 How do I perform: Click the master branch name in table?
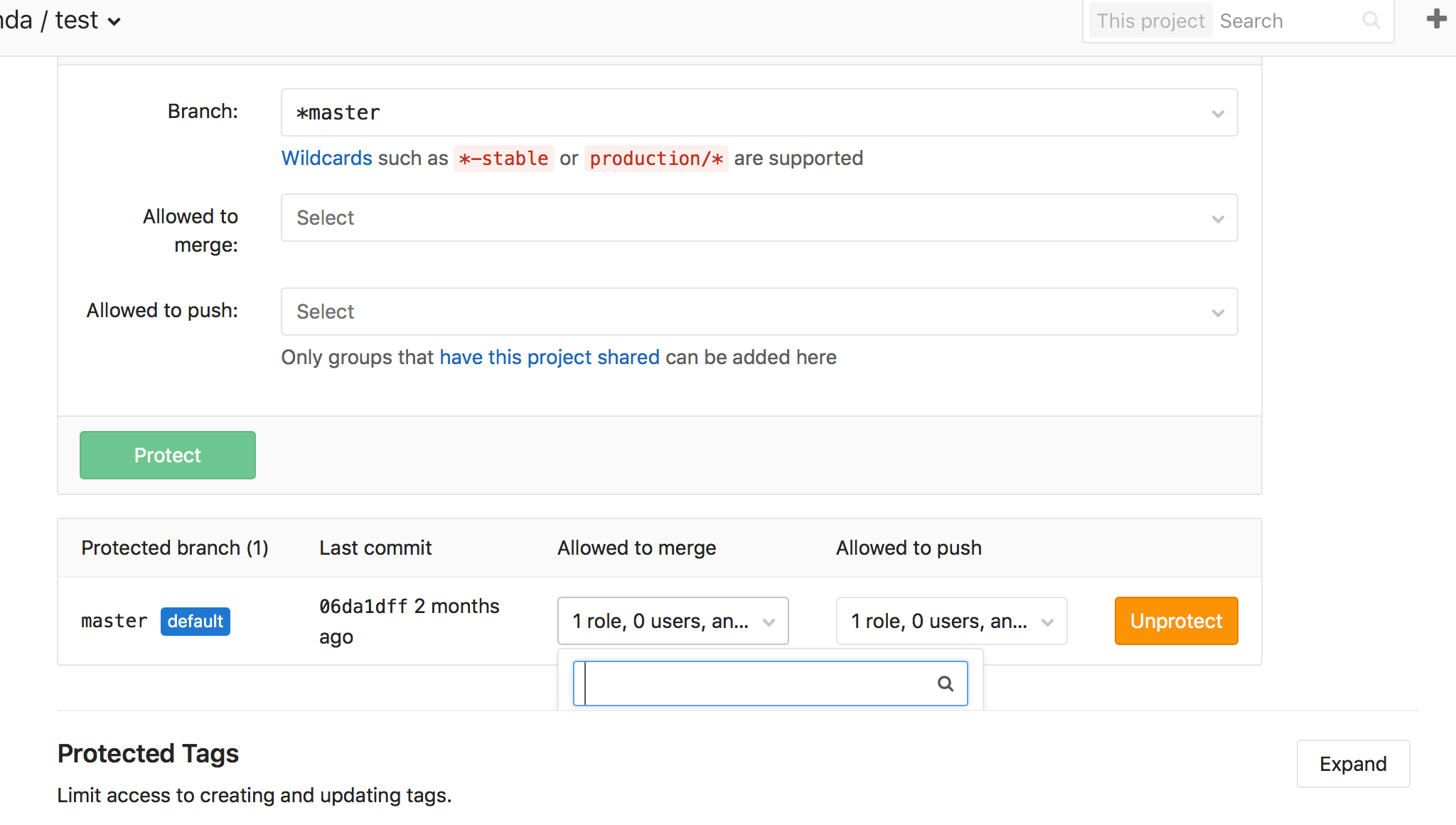pos(114,622)
